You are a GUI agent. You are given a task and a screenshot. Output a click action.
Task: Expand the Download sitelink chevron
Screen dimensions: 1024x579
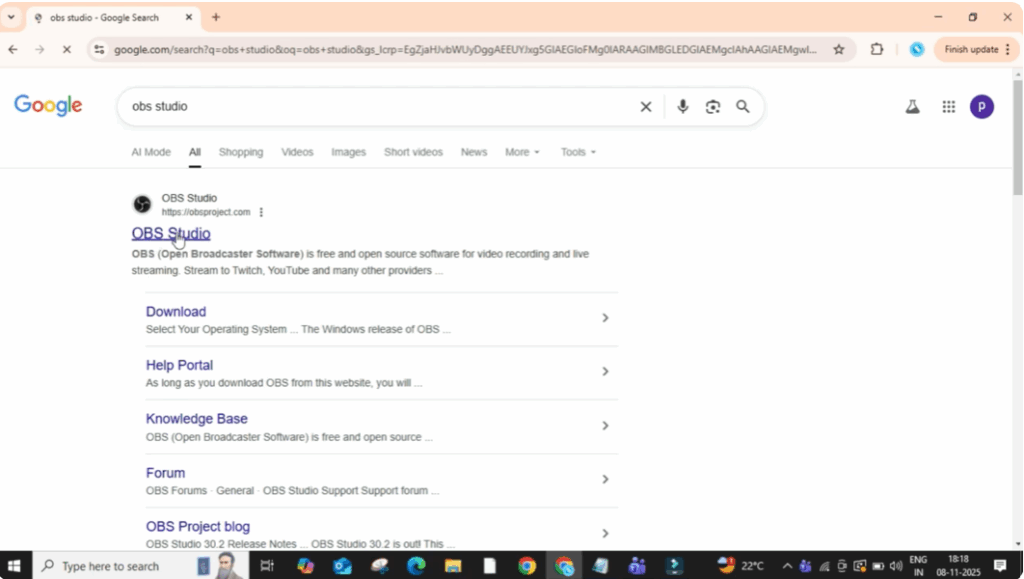[605, 318]
